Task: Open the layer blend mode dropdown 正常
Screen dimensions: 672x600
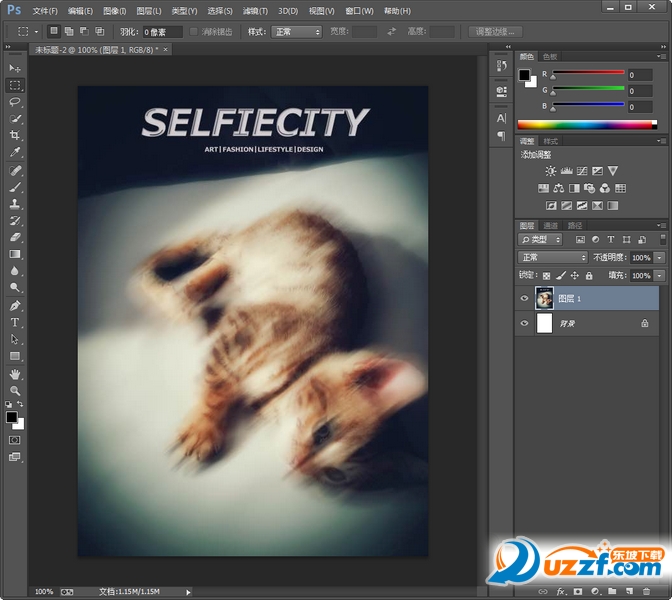Action: (x=553, y=258)
